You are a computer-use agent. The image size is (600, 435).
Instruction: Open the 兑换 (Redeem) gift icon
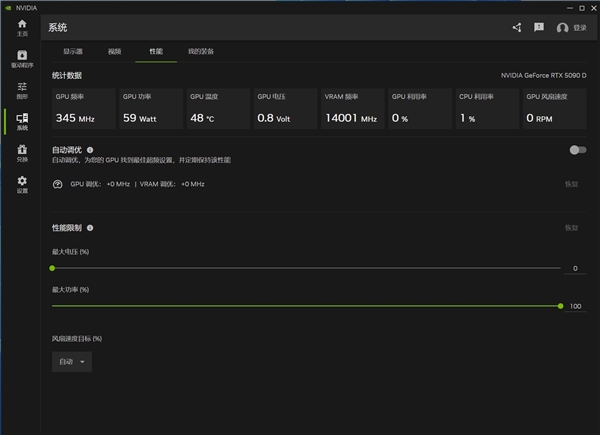(21, 153)
